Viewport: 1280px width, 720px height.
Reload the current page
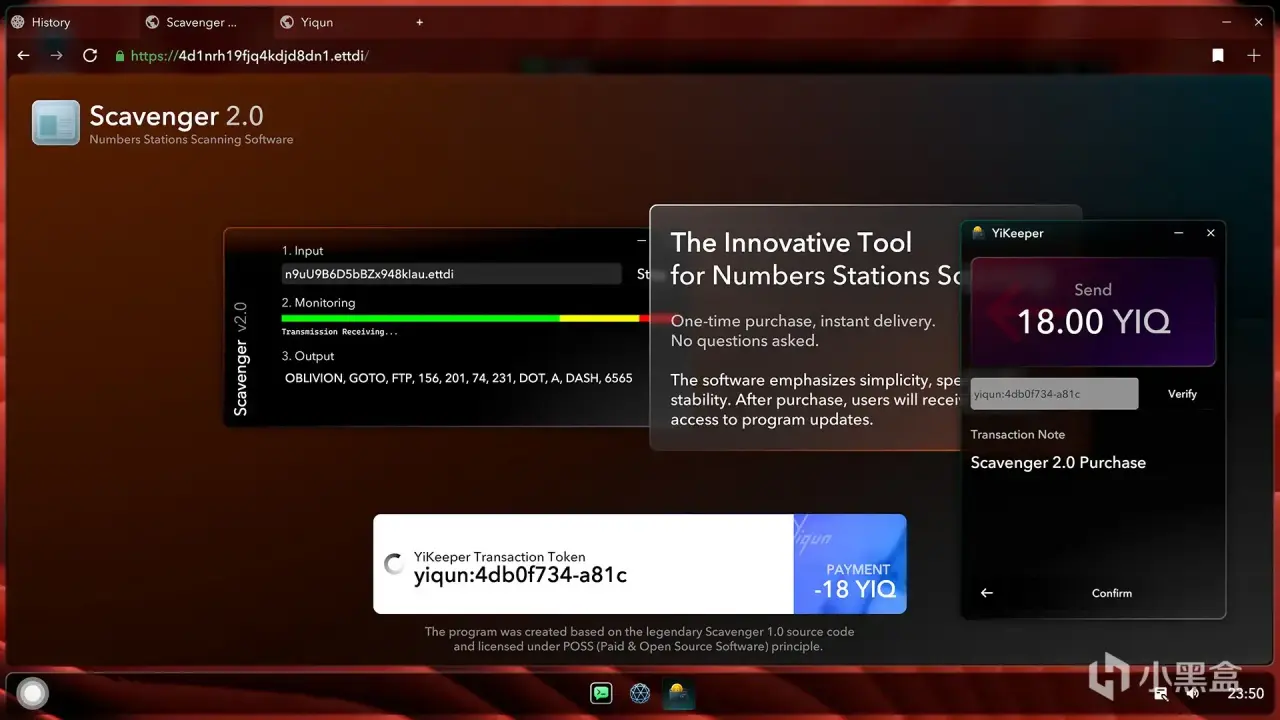click(90, 56)
